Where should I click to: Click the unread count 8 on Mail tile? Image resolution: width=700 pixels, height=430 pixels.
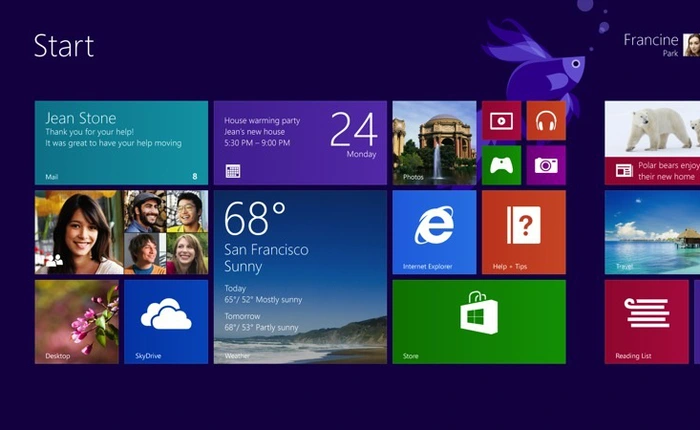[x=195, y=176]
